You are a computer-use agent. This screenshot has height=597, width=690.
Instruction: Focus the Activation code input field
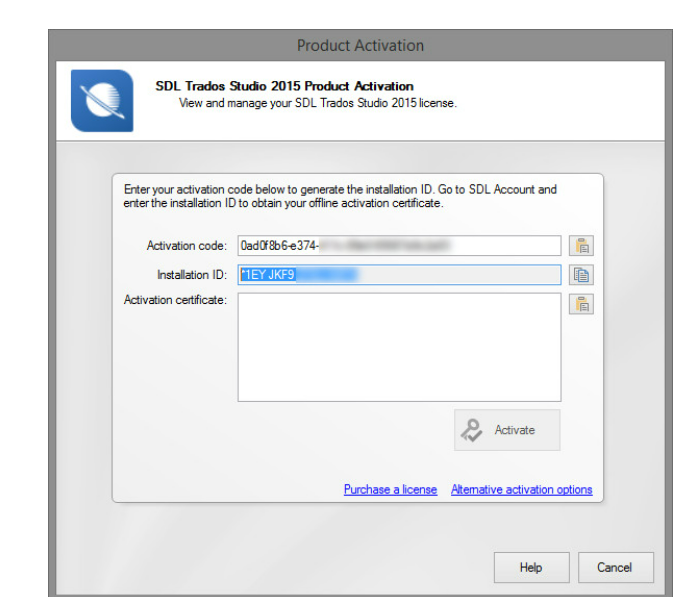pos(399,245)
